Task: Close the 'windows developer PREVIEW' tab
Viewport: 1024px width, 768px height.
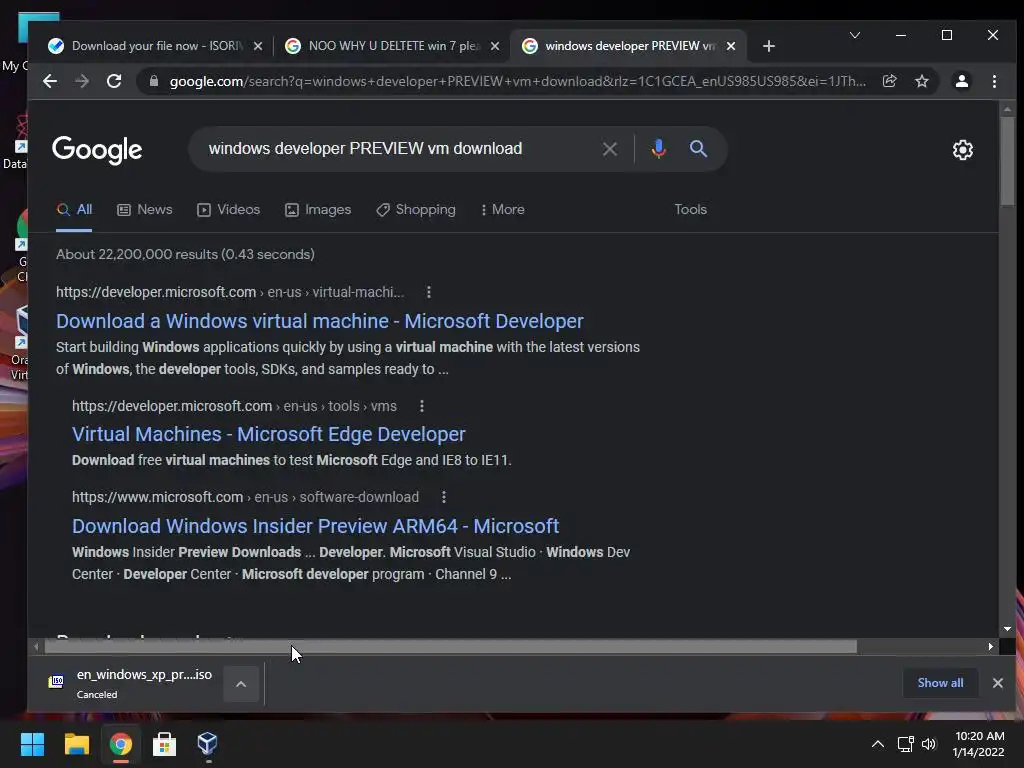Action: (x=731, y=46)
